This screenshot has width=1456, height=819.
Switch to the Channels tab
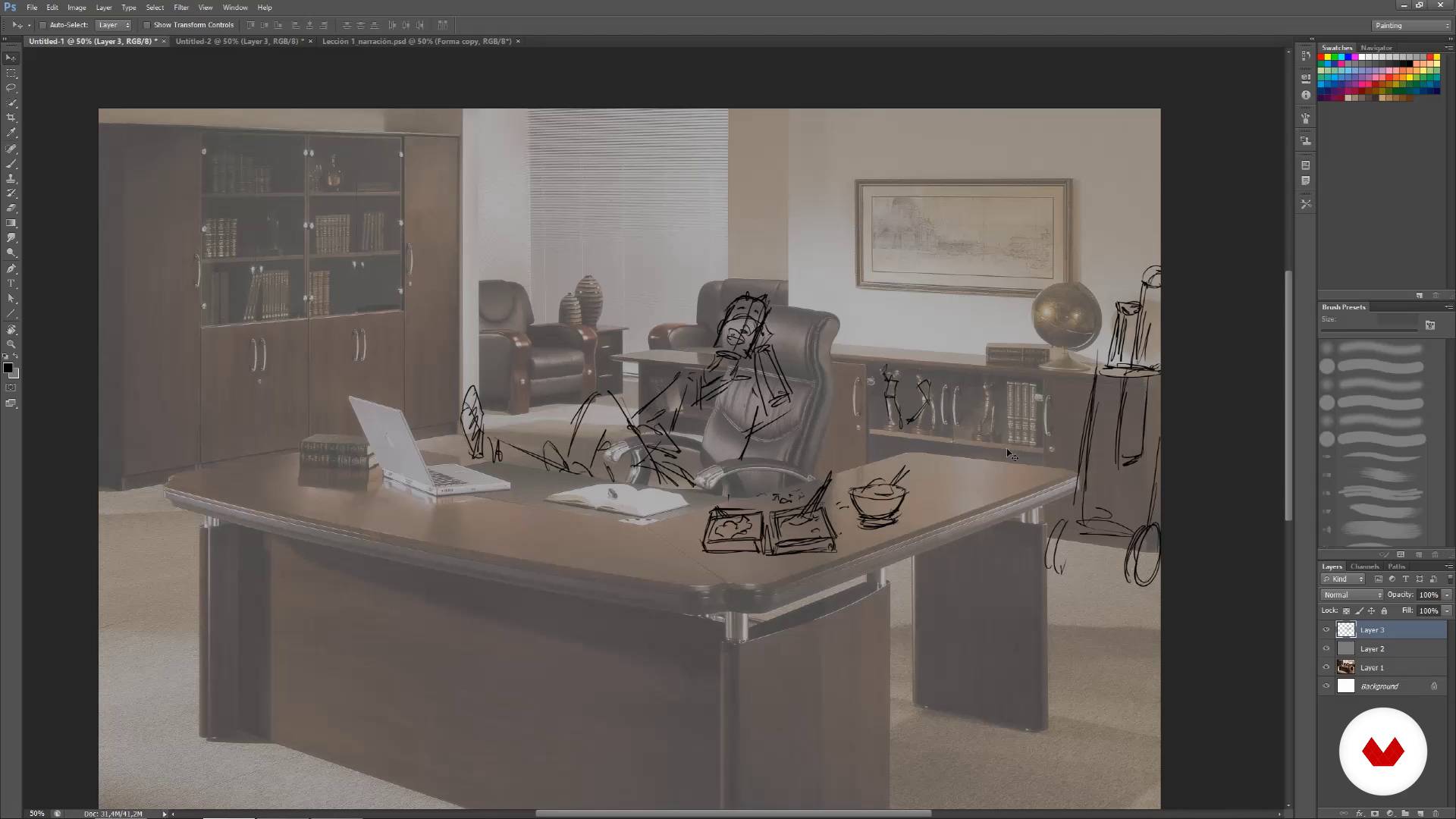[x=1364, y=566]
